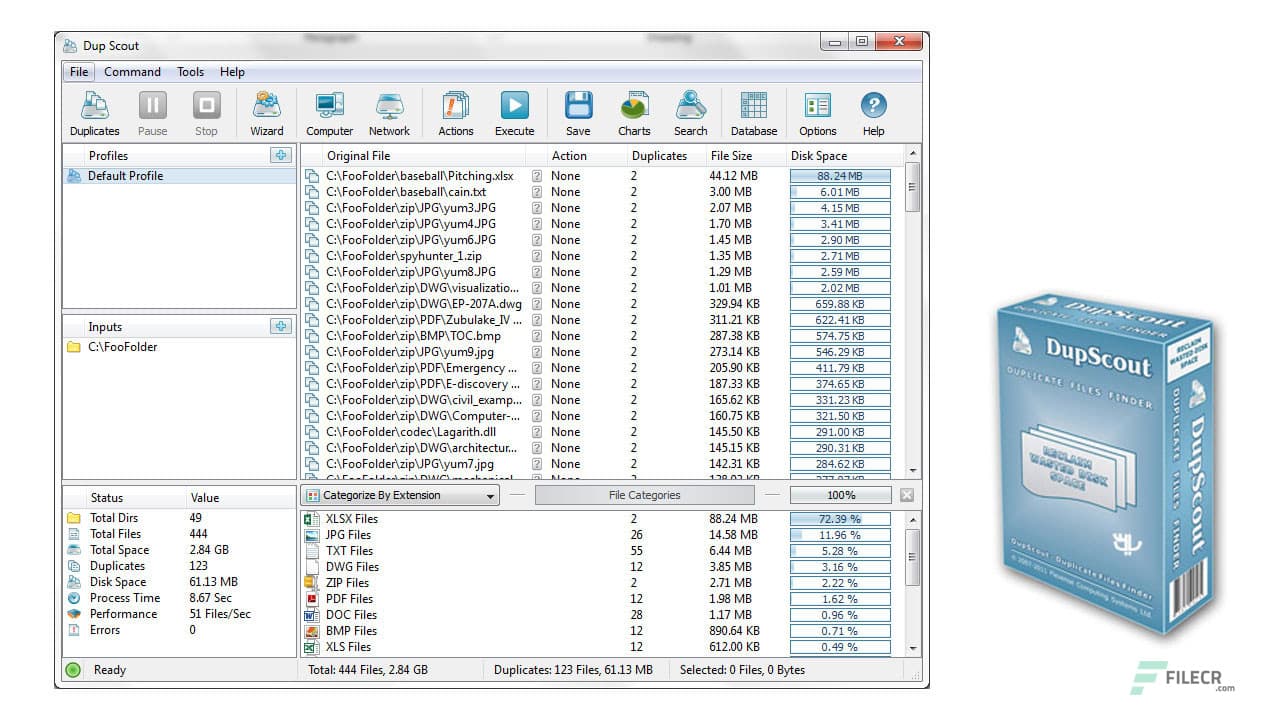Open the Options toolbar icon
Image resolution: width=1280 pixels, height=720 pixels.
pyautogui.click(x=817, y=113)
